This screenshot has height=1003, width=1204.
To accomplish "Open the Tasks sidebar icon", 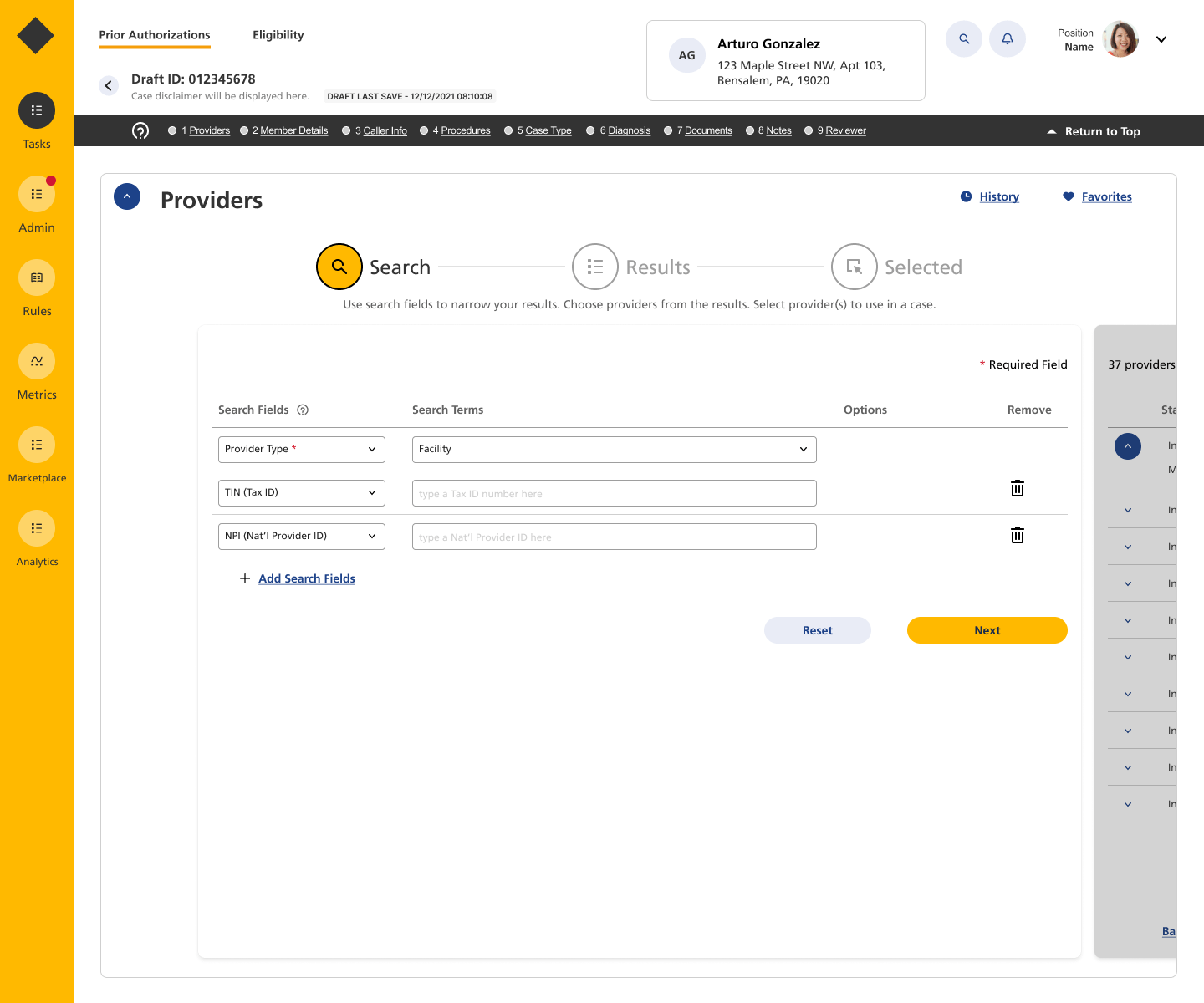I will (37, 110).
